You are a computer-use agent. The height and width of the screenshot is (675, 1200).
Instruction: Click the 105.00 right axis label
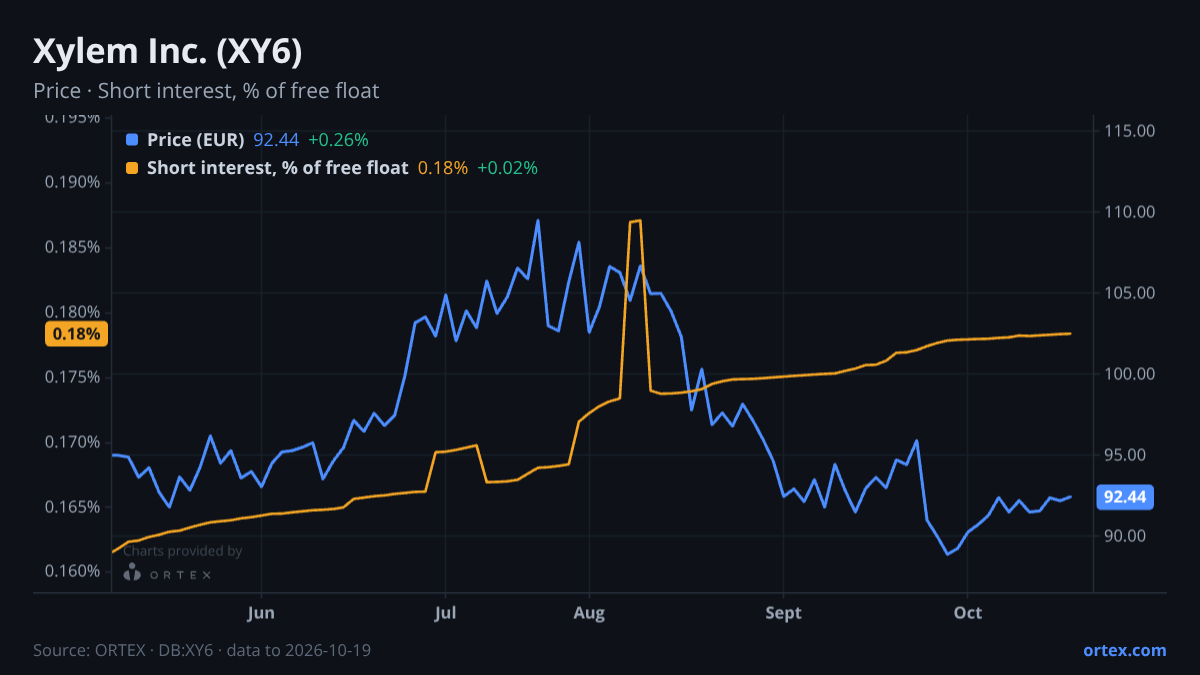click(1130, 293)
